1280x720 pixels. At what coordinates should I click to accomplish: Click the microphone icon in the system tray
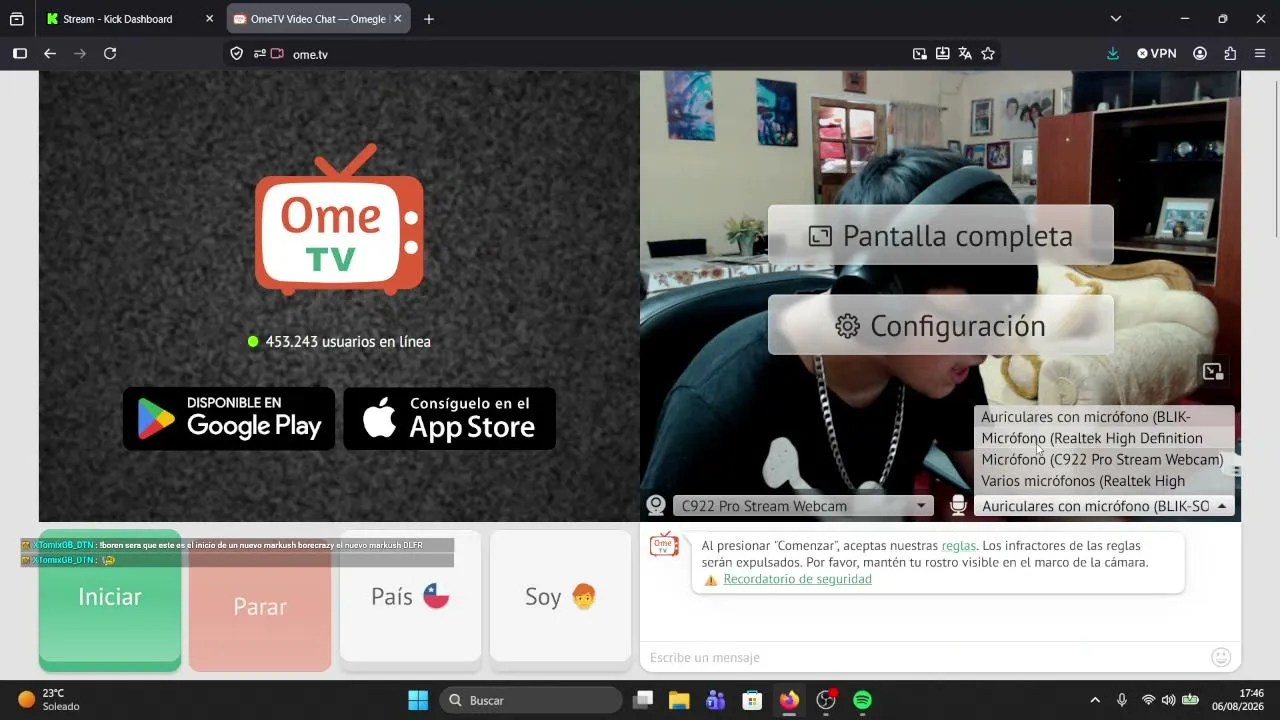1122,700
